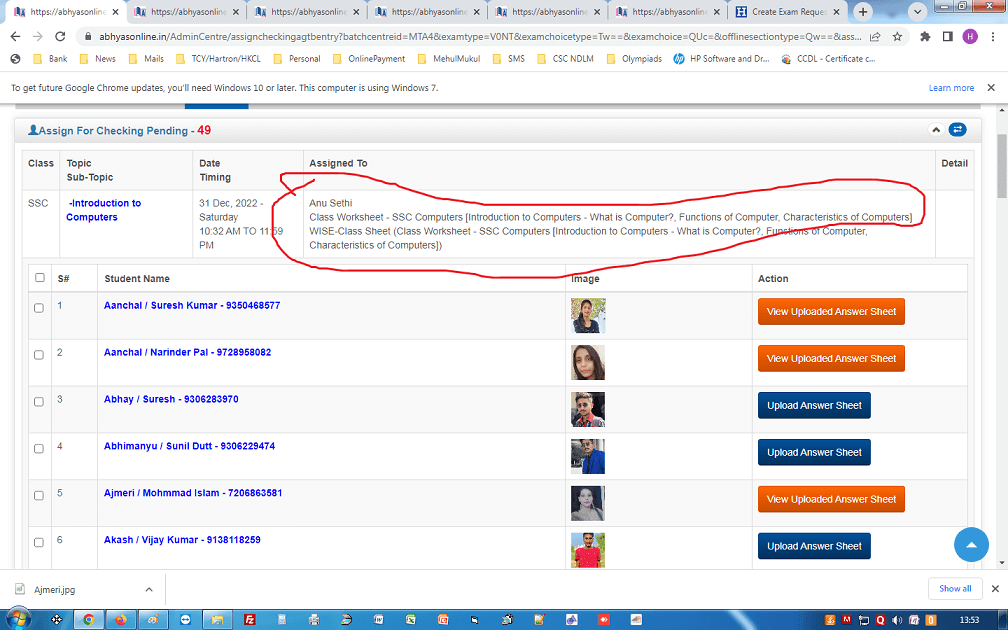This screenshot has width=1008, height=630.
Task: Open the new tab plus button
Action: coord(862,12)
